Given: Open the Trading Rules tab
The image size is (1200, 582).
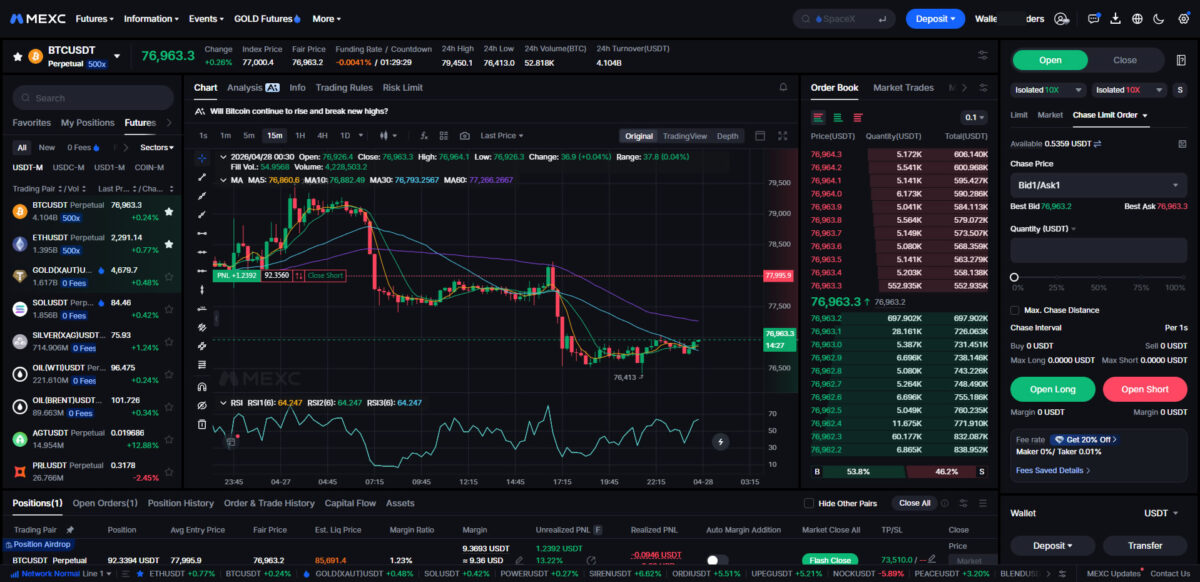Looking at the screenshot, I should tap(343, 88).
